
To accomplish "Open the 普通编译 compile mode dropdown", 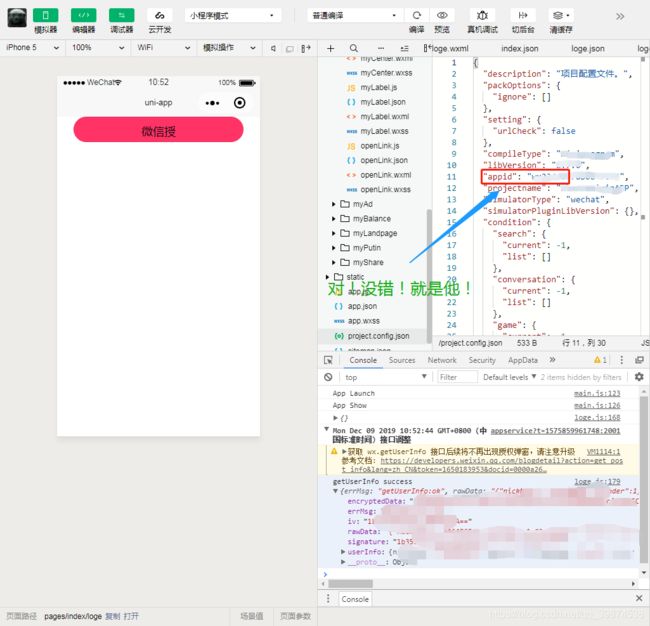I will coord(355,16).
